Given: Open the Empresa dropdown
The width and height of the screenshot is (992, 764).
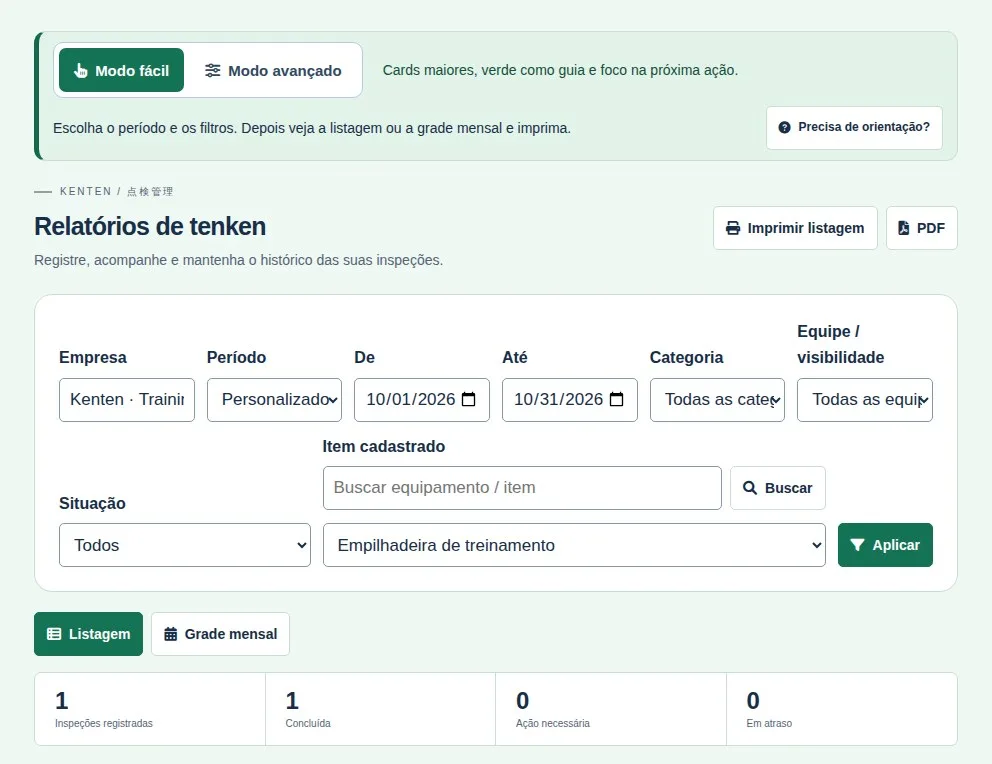Looking at the screenshot, I should coord(127,400).
